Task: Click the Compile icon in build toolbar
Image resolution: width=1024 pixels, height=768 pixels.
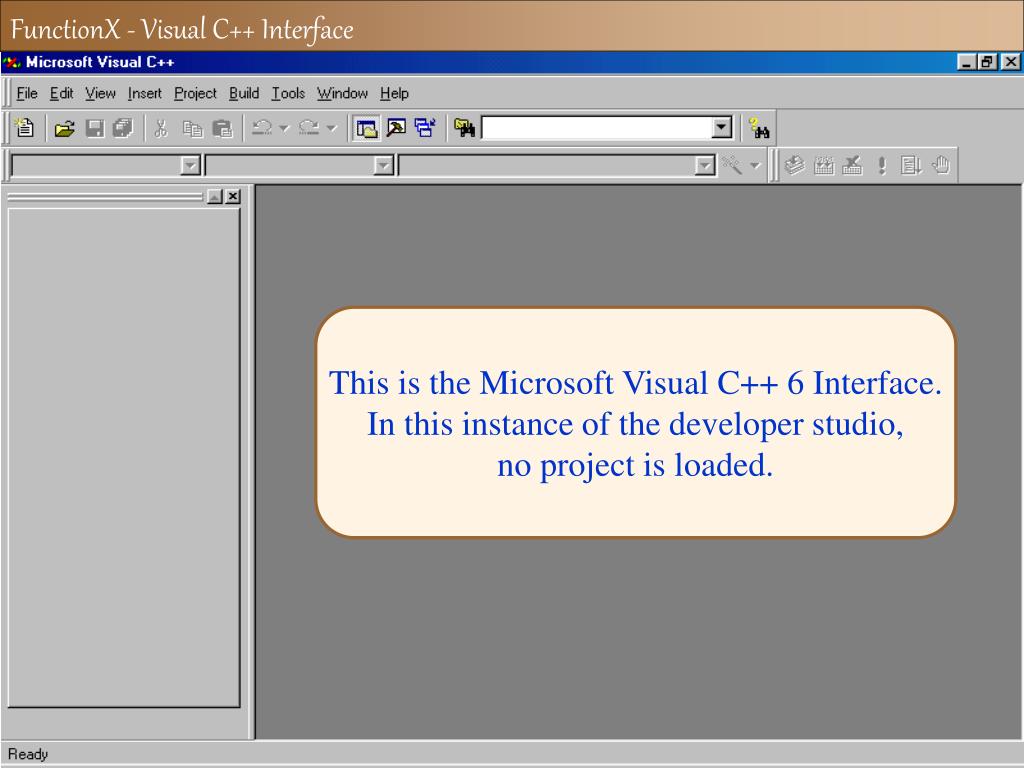Action: tap(794, 165)
